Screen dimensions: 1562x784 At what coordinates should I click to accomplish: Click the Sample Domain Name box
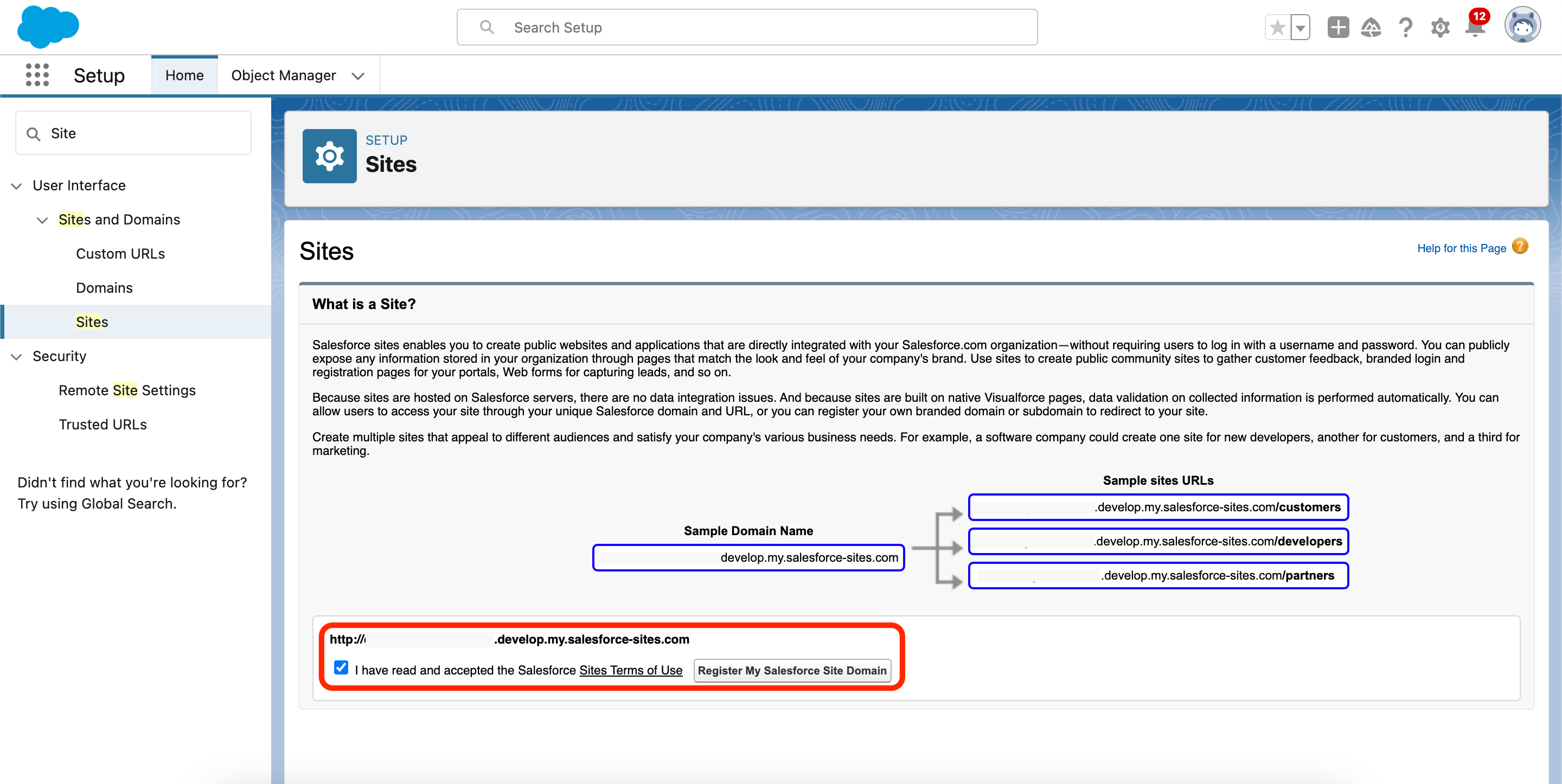(748, 557)
